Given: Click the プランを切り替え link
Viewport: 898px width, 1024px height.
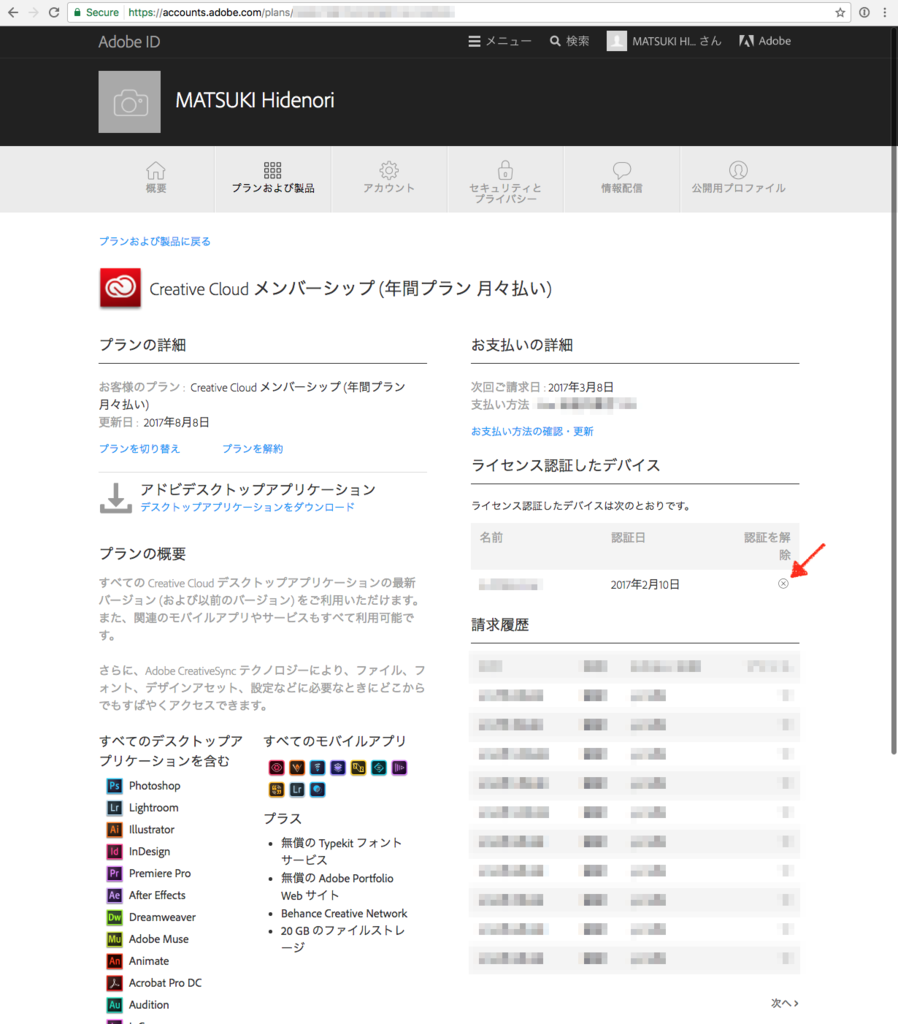Looking at the screenshot, I should click(139, 449).
